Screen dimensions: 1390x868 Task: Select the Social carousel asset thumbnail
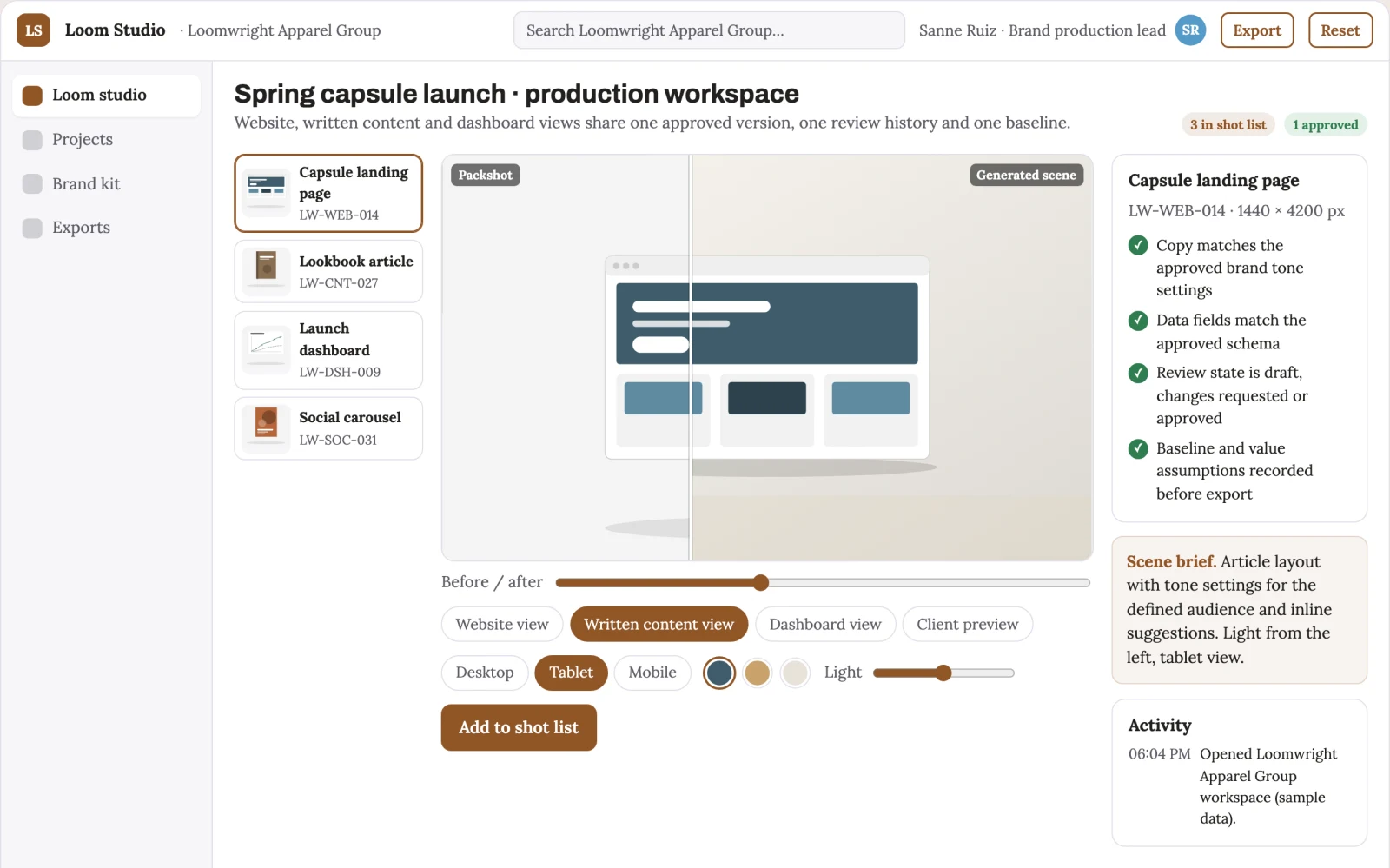[267, 428]
